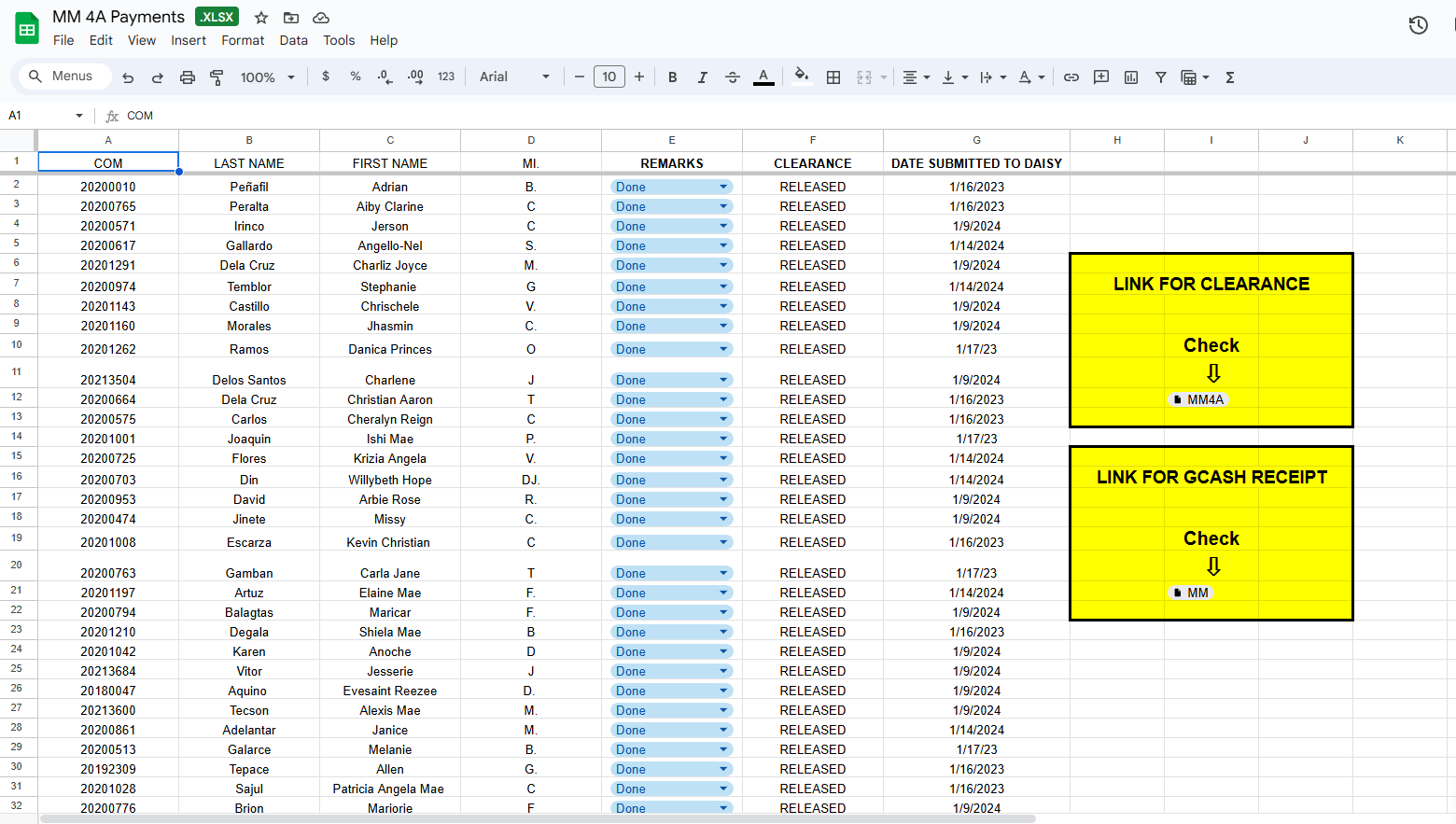Click cell with last name Gallardo
The width and height of the screenshot is (1456, 824).
click(249, 245)
